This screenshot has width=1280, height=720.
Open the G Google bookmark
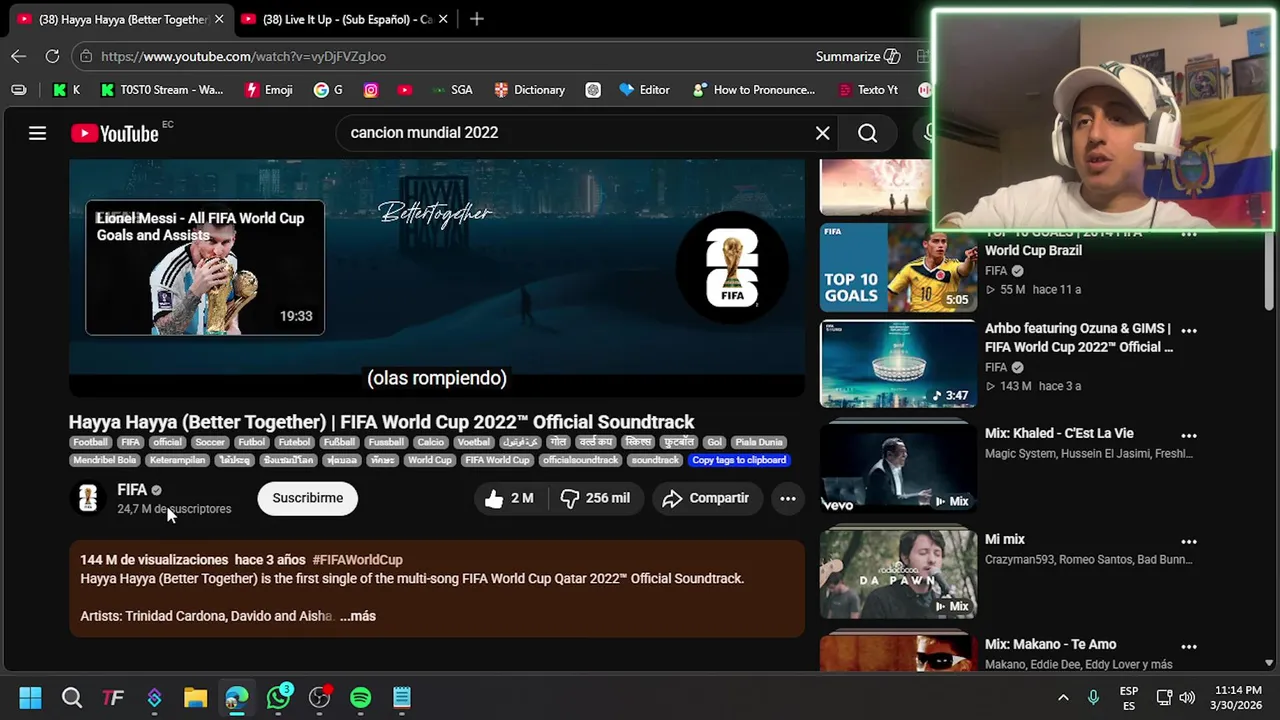click(328, 90)
